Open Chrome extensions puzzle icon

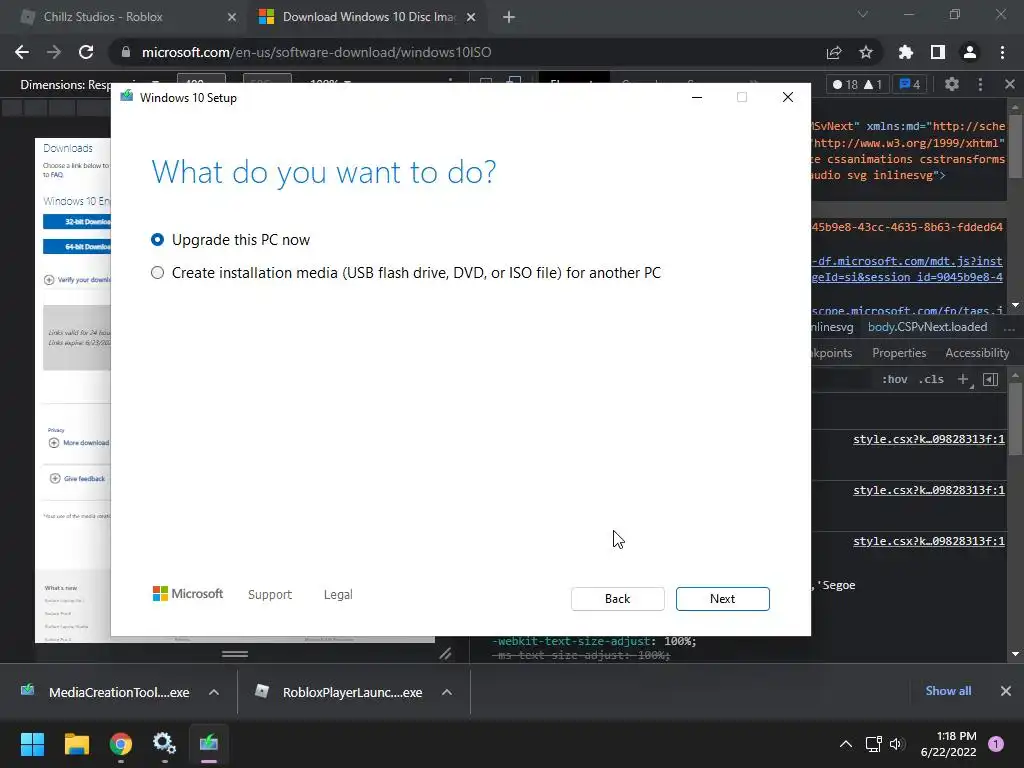tap(905, 52)
